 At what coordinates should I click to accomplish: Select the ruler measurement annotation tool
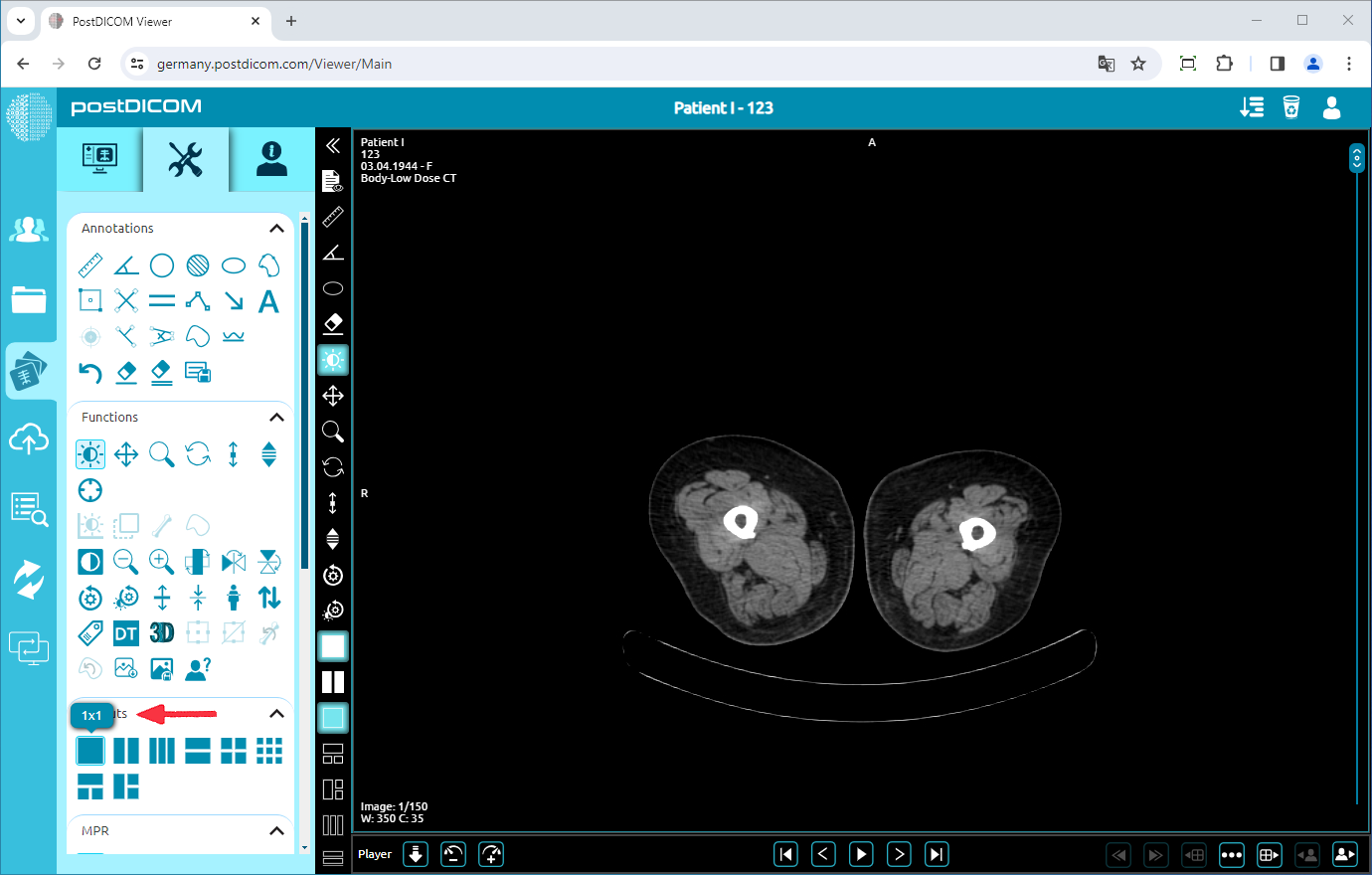90,264
